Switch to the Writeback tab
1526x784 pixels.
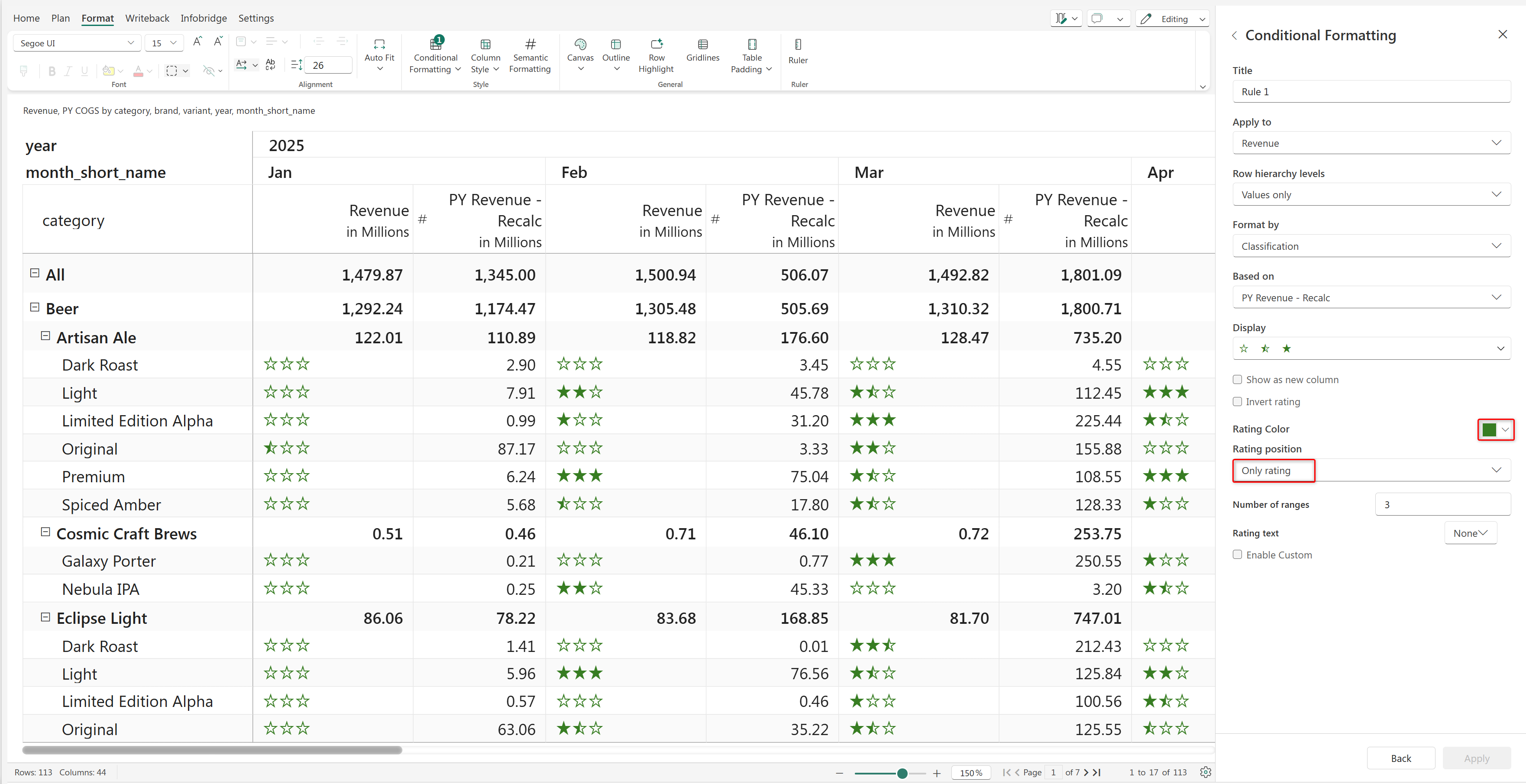click(147, 18)
